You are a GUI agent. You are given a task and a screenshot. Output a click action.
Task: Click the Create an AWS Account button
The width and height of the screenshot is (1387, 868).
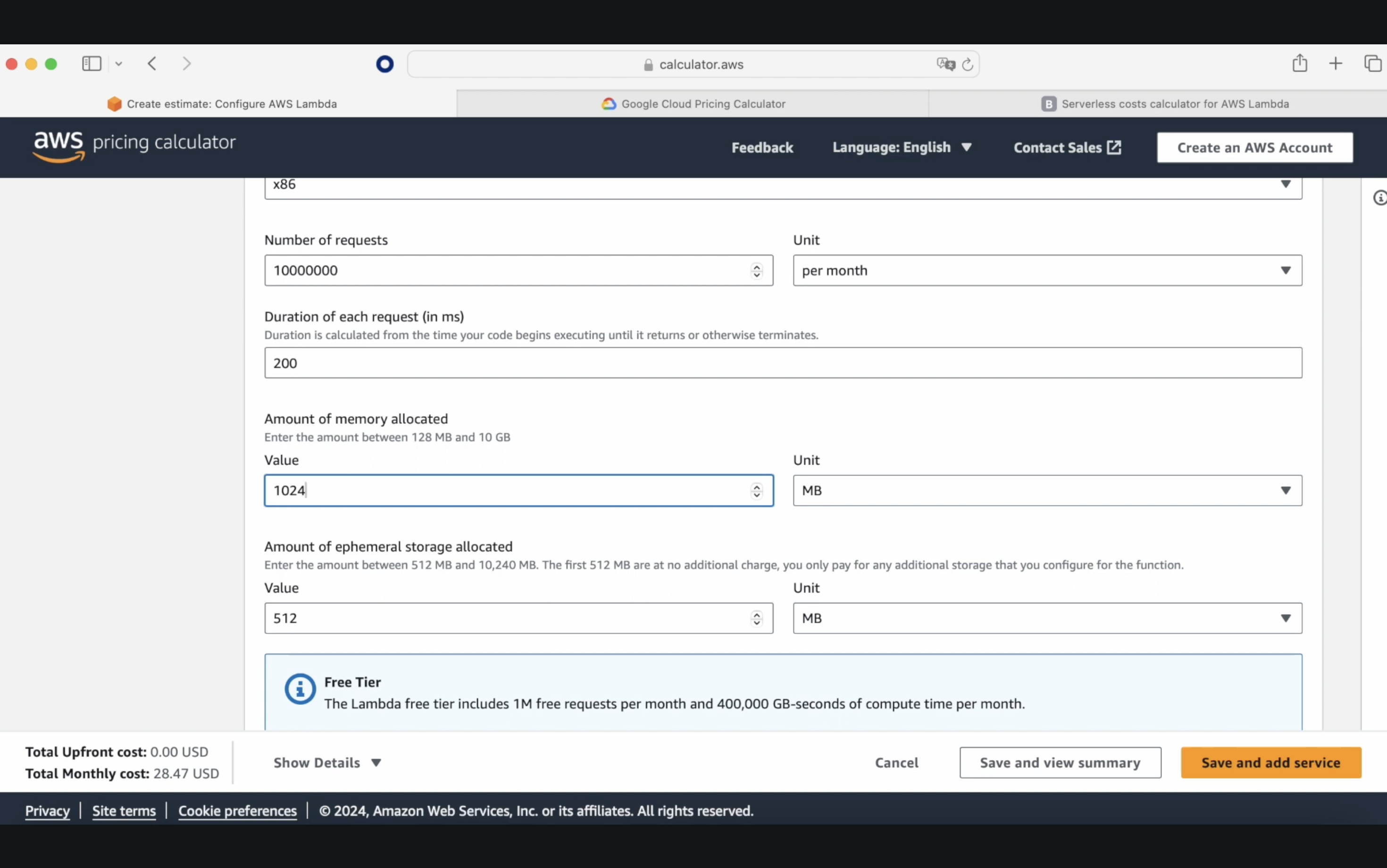tap(1254, 147)
